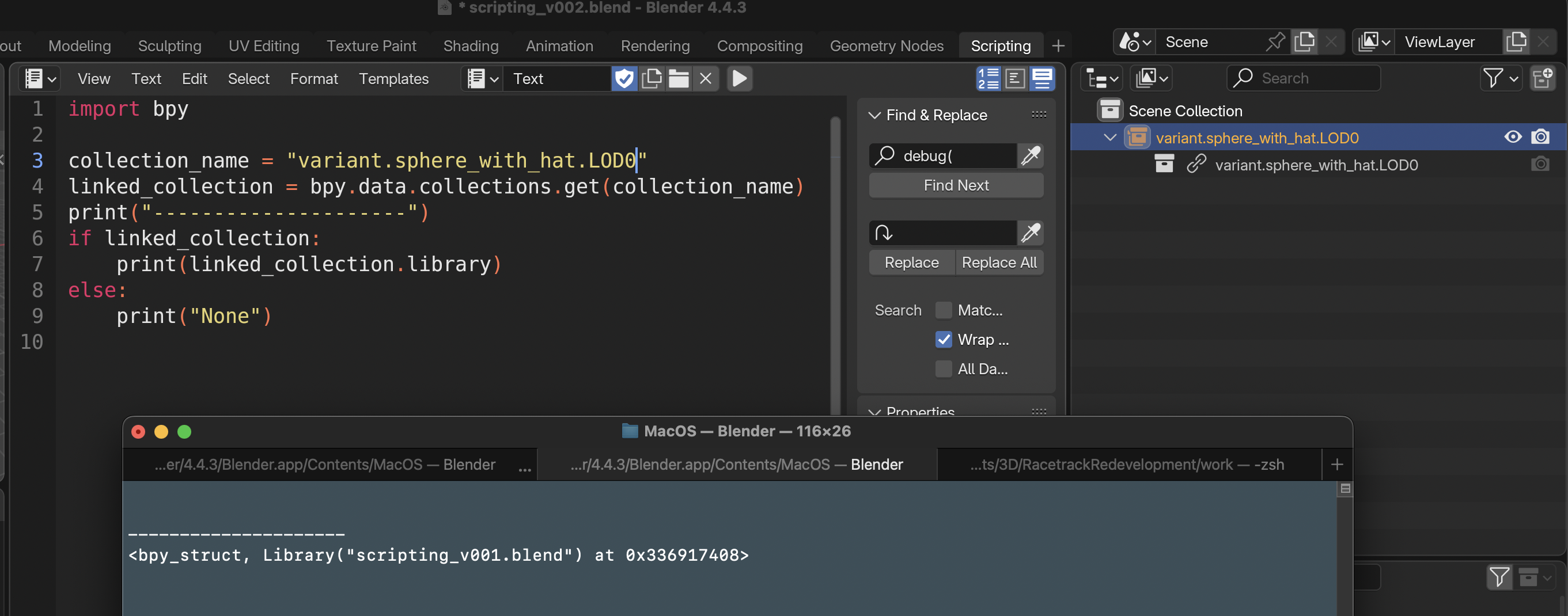The width and height of the screenshot is (1568, 616).
Task: Create a new scene icon
Action: (x=1304, y=42)
